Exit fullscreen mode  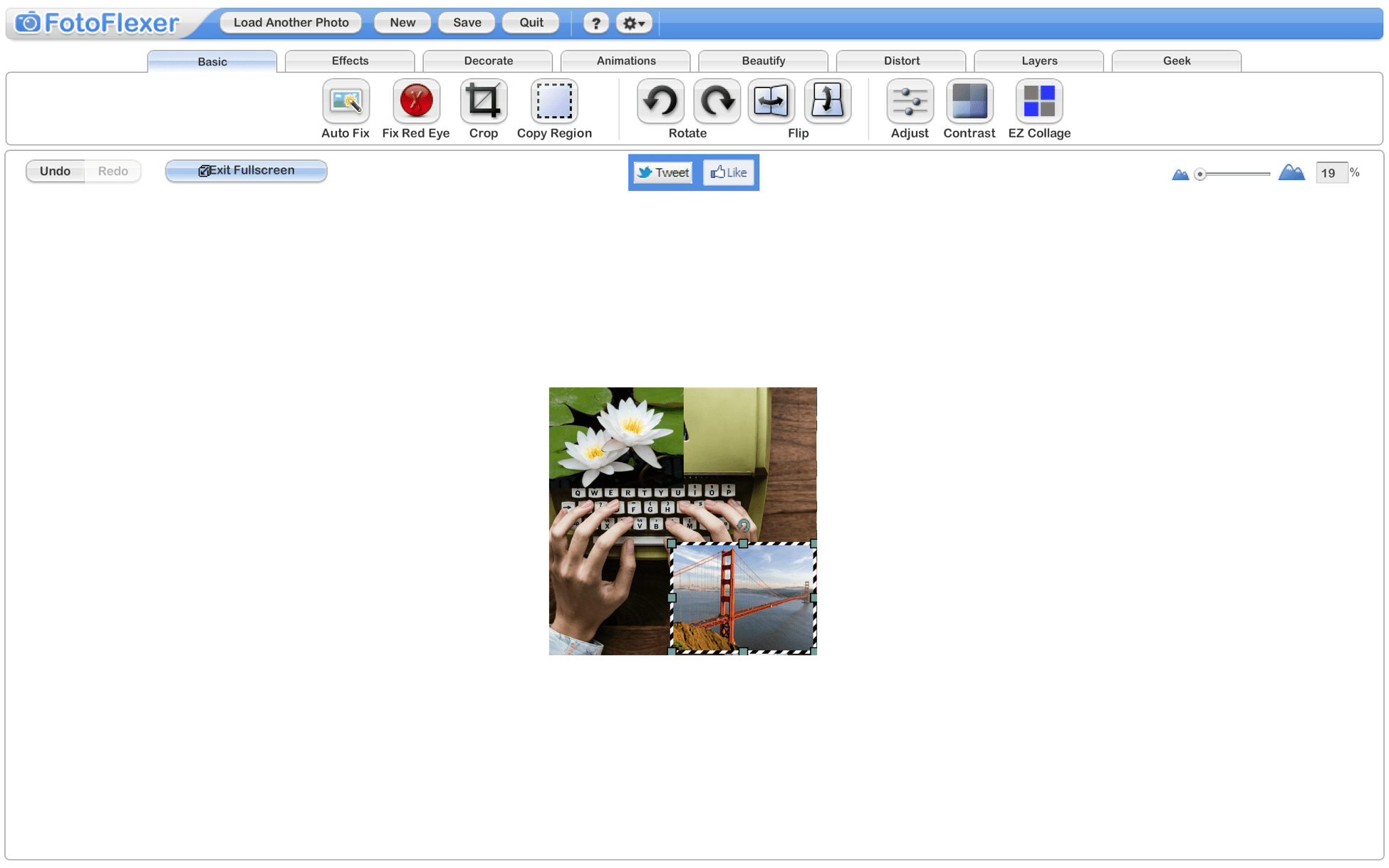(x=245, y=170)
